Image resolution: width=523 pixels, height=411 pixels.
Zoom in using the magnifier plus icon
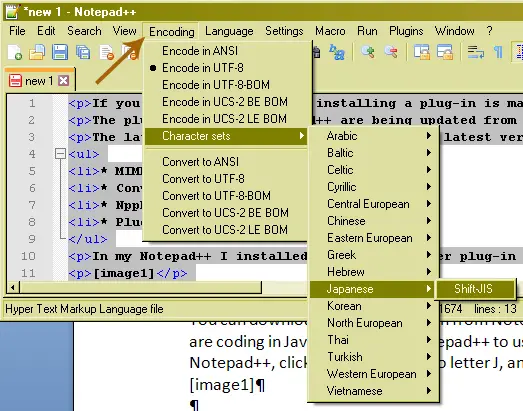(368, 52)
